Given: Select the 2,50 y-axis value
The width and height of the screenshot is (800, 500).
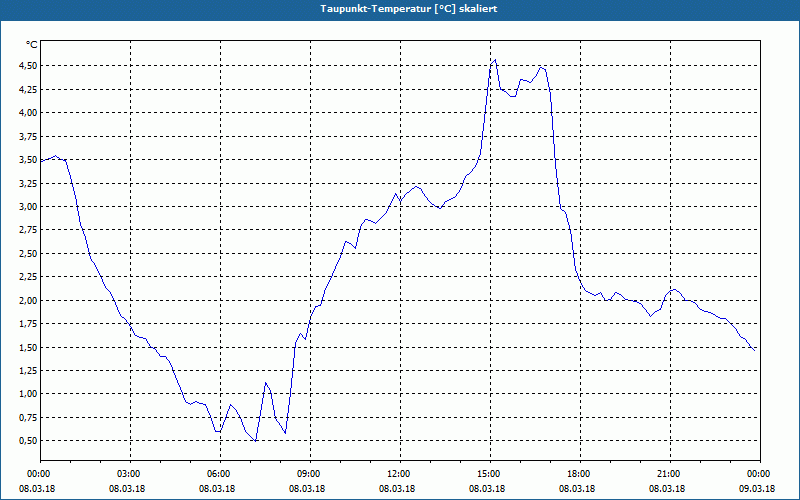Looking at the screenshot, I should 29,254.
